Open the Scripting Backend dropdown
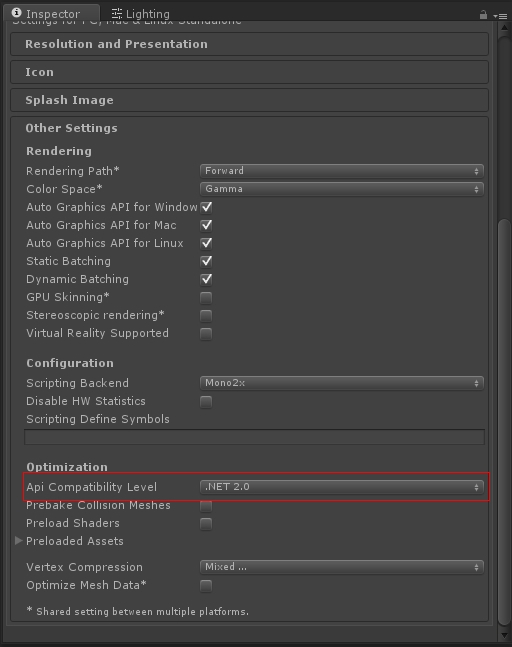 (x=342, y=383)
